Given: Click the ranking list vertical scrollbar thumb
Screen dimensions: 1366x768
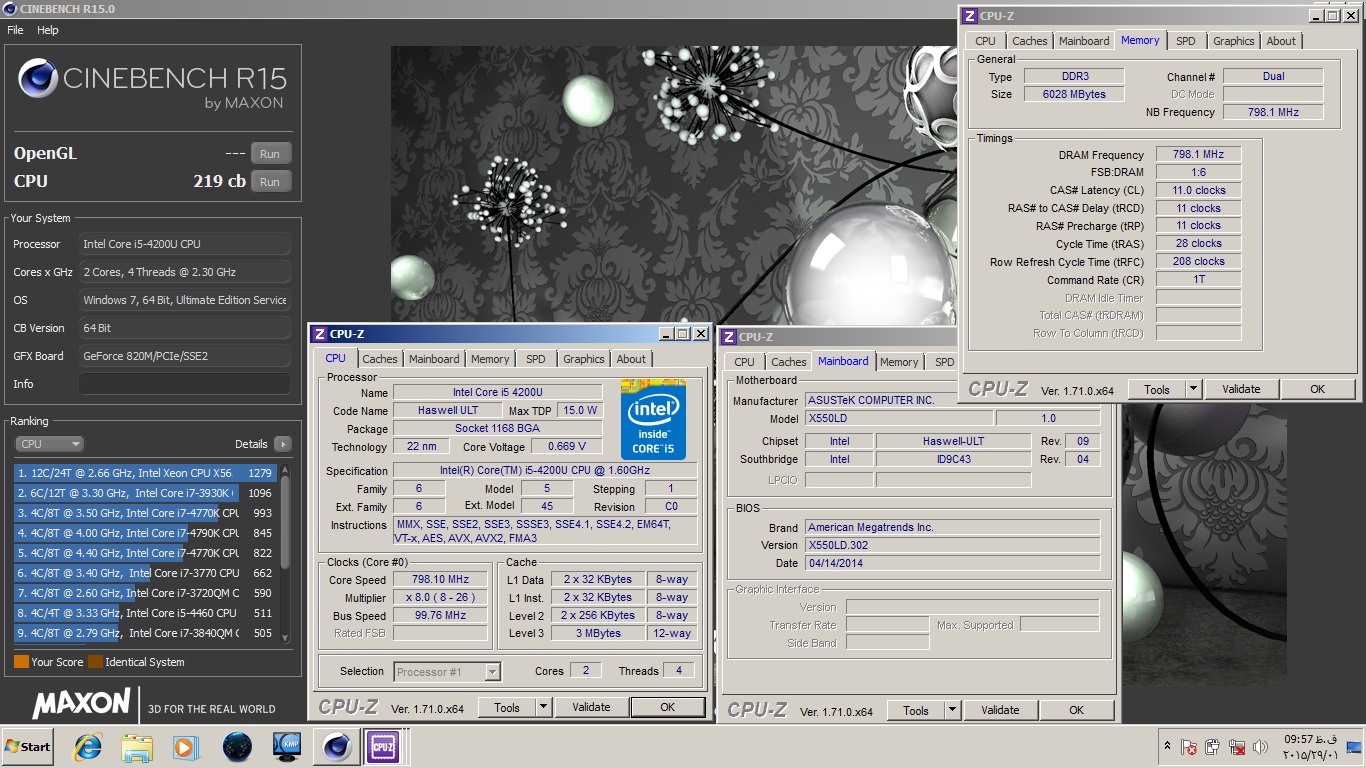Looking at the screenshot, I should 285,520.
